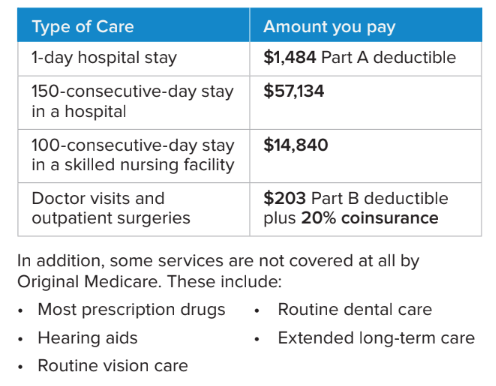Select the 'Doctor visits and outpatient surgeries' cell

(x=133, y=209)
